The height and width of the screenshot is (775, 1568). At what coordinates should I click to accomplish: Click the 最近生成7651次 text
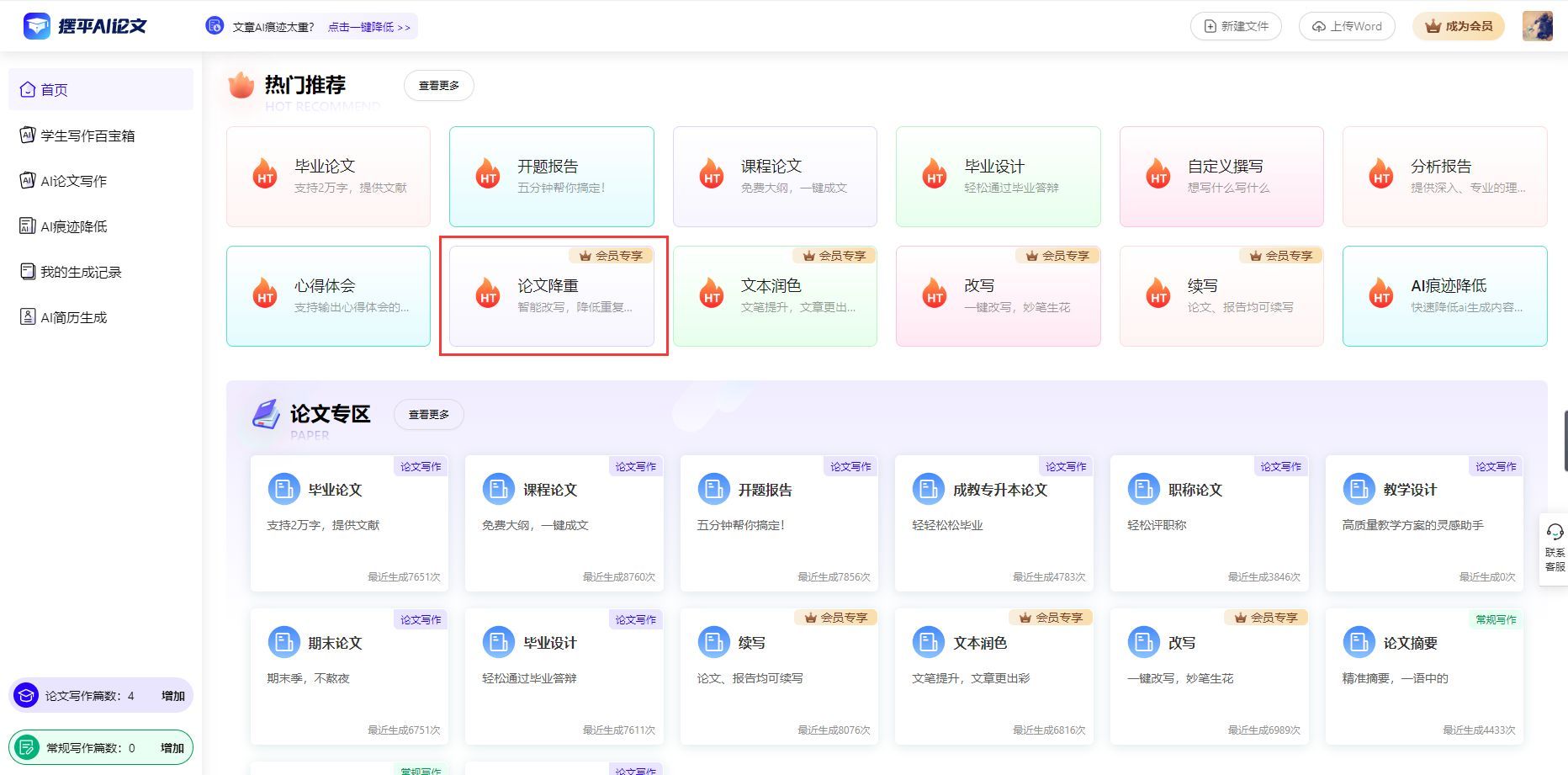404,577
